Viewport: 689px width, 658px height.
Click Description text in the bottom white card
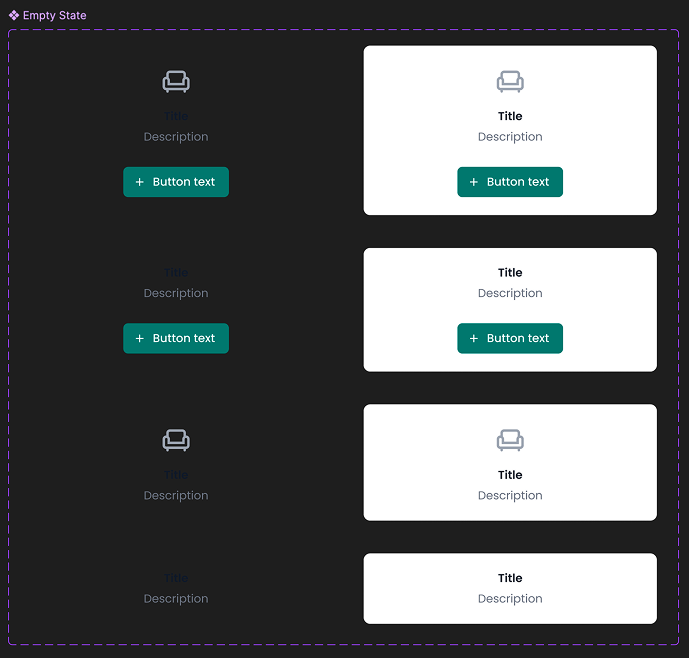point(510,599)
